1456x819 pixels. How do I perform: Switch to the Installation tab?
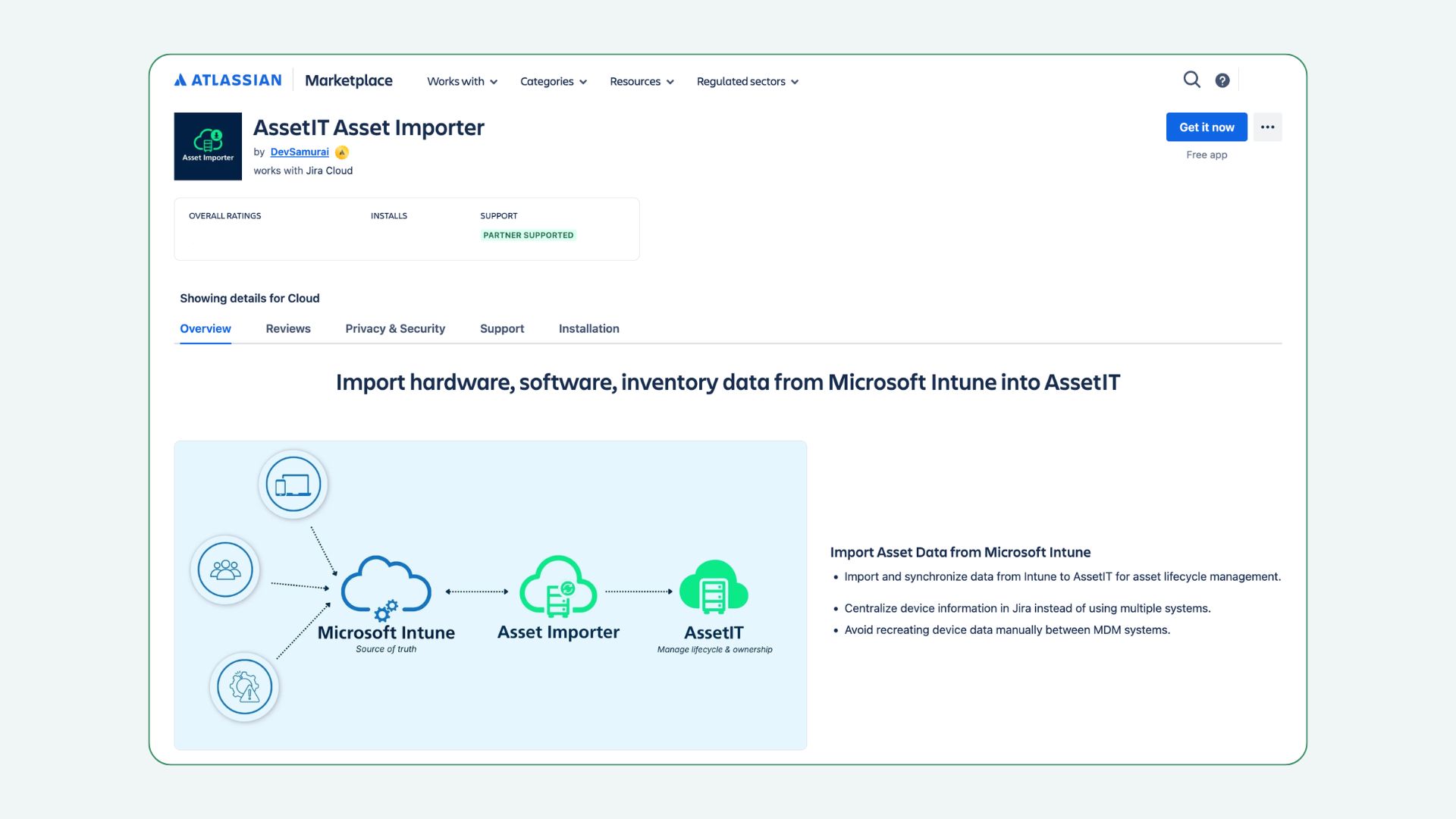[x=589, y=328]
